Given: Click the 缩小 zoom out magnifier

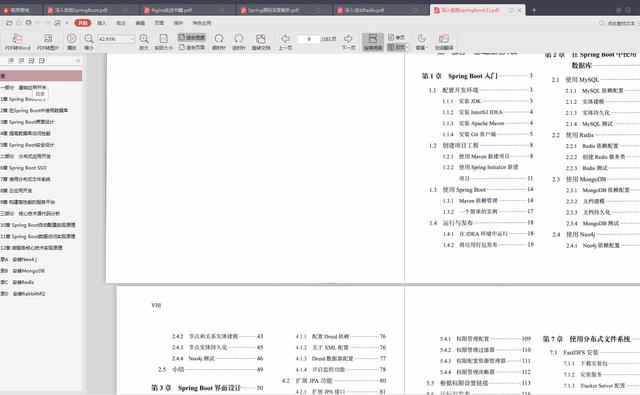Looking at the screenshot, I should (89, 42).
